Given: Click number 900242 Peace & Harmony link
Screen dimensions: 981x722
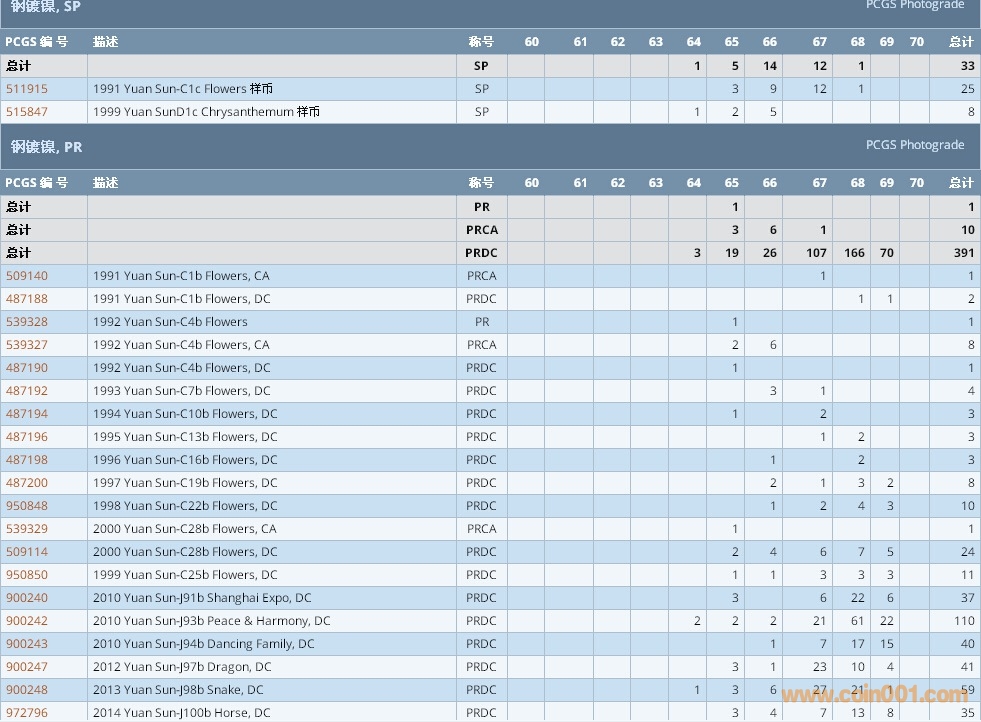Looking at the screenshot, I should (x=27, y=621).
